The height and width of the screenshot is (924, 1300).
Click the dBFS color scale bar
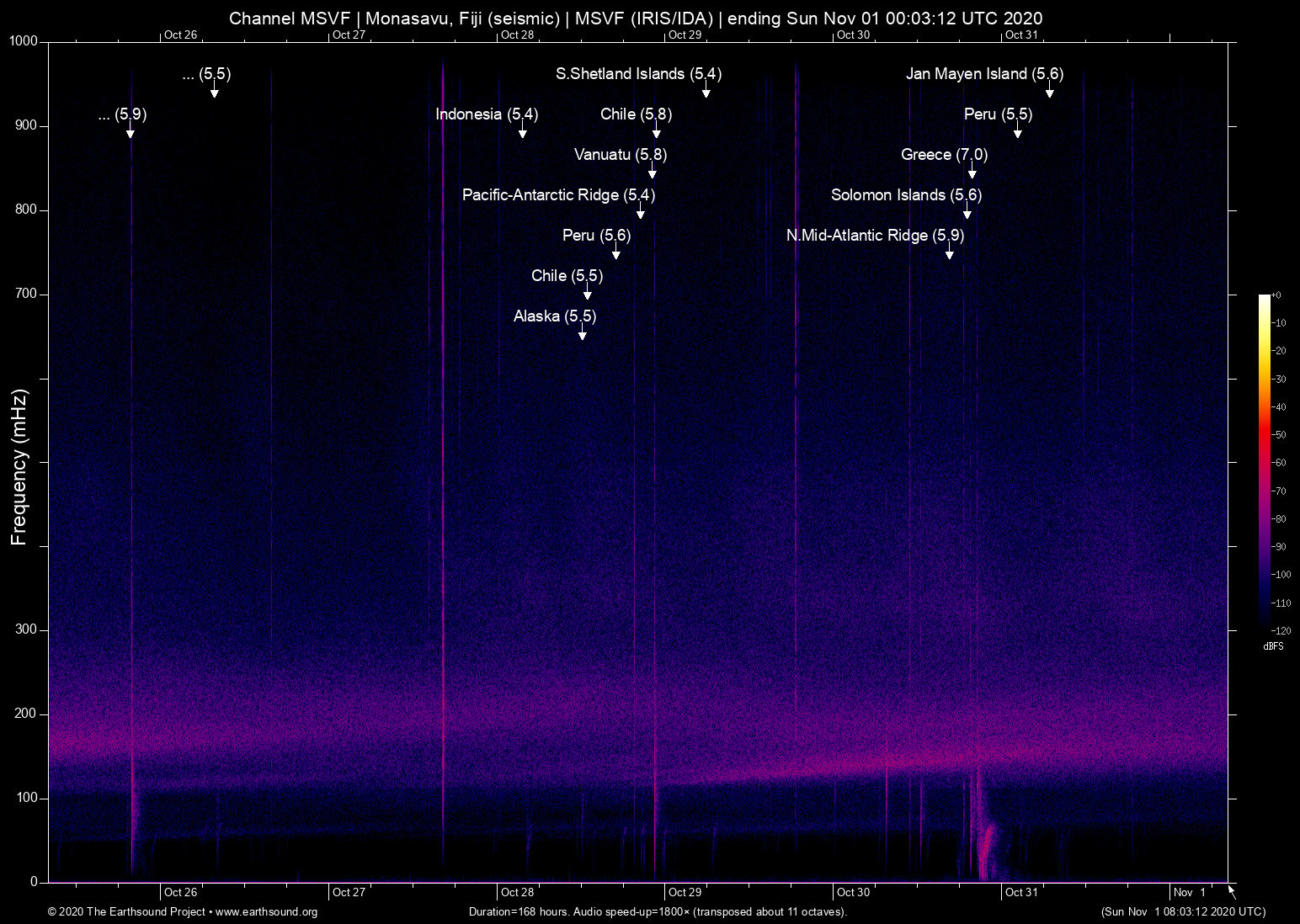point(1264,462)
